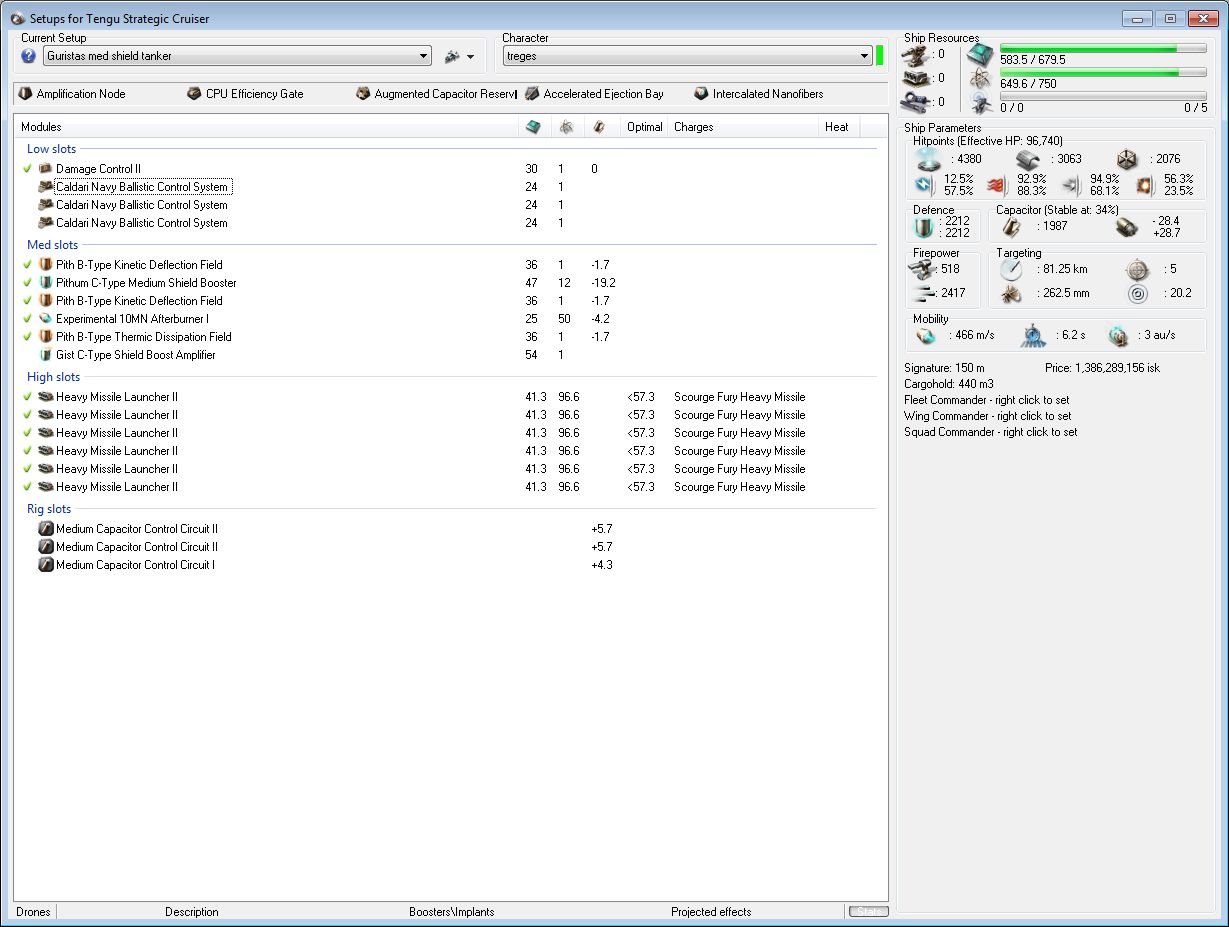Click Fleet Commander - right click to set
Viewport: 1229px width, 927px height.
(x=987, y=400)
